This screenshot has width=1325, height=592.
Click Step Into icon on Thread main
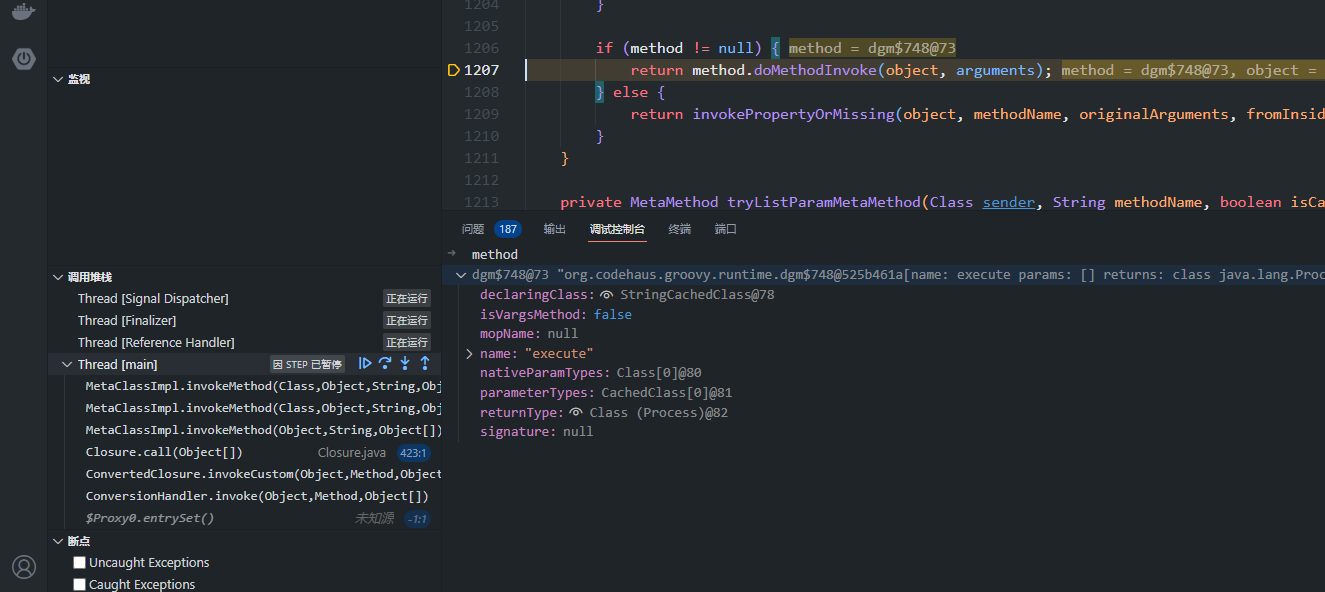point(405,364)
